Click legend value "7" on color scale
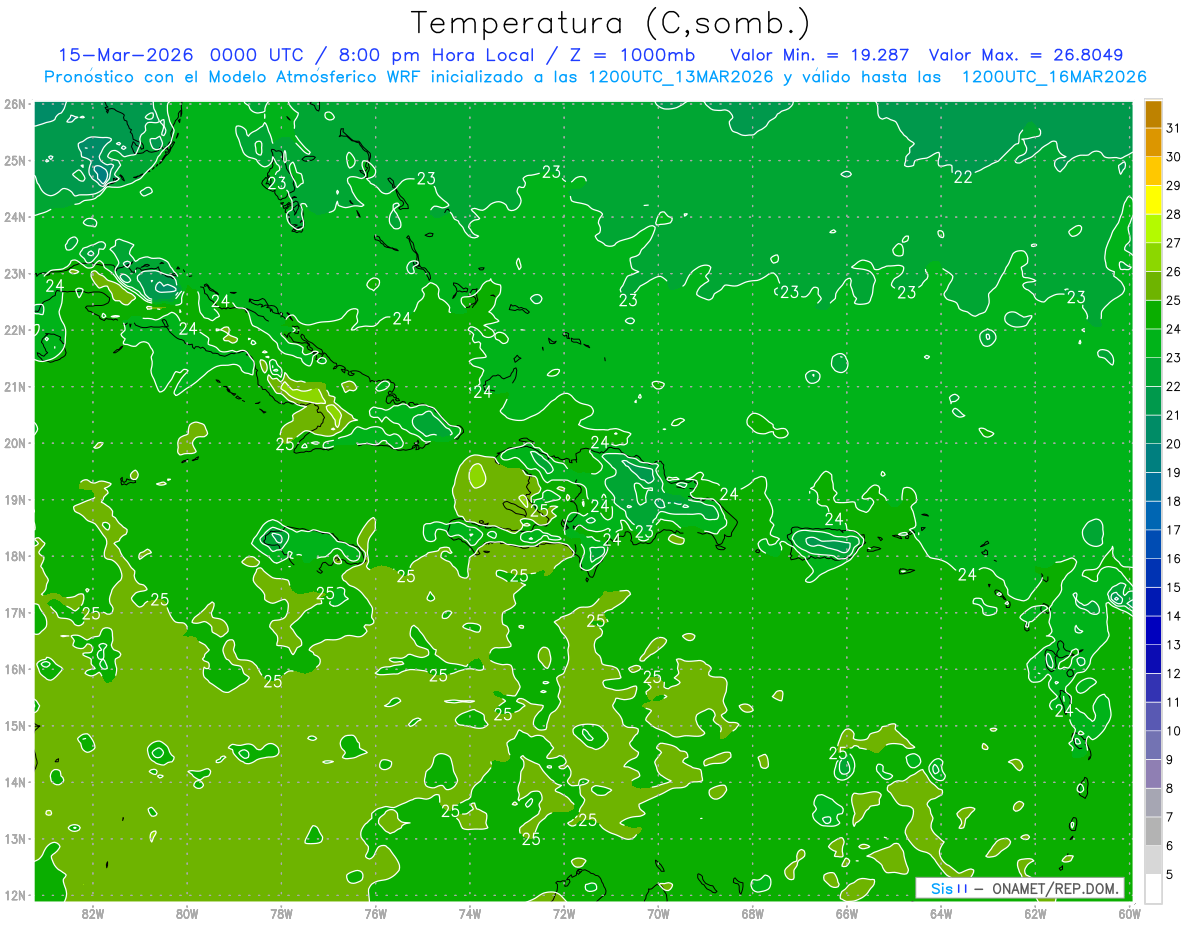1200x927 pixels. [1170, 817]
